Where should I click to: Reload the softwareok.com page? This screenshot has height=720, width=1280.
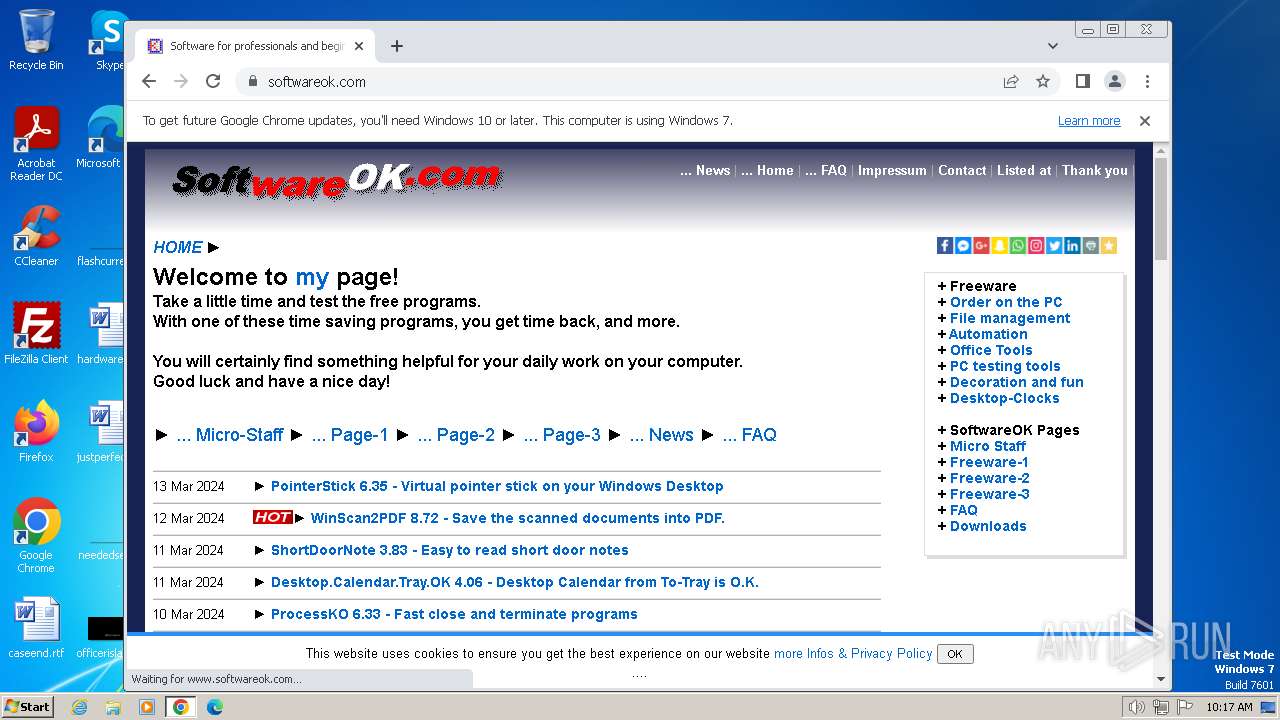213,81
